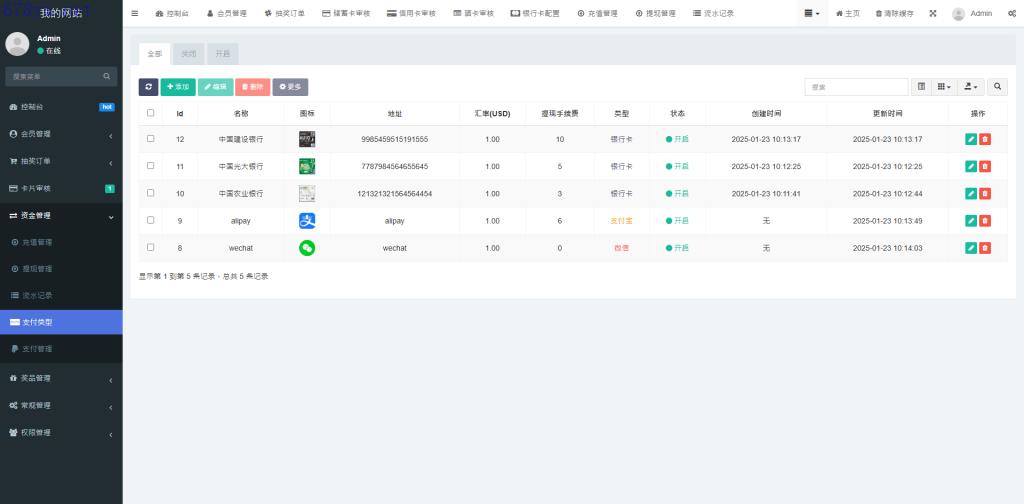Click the 更多 button
Viewport: 1024px width, 504px height.
(290, 87)
